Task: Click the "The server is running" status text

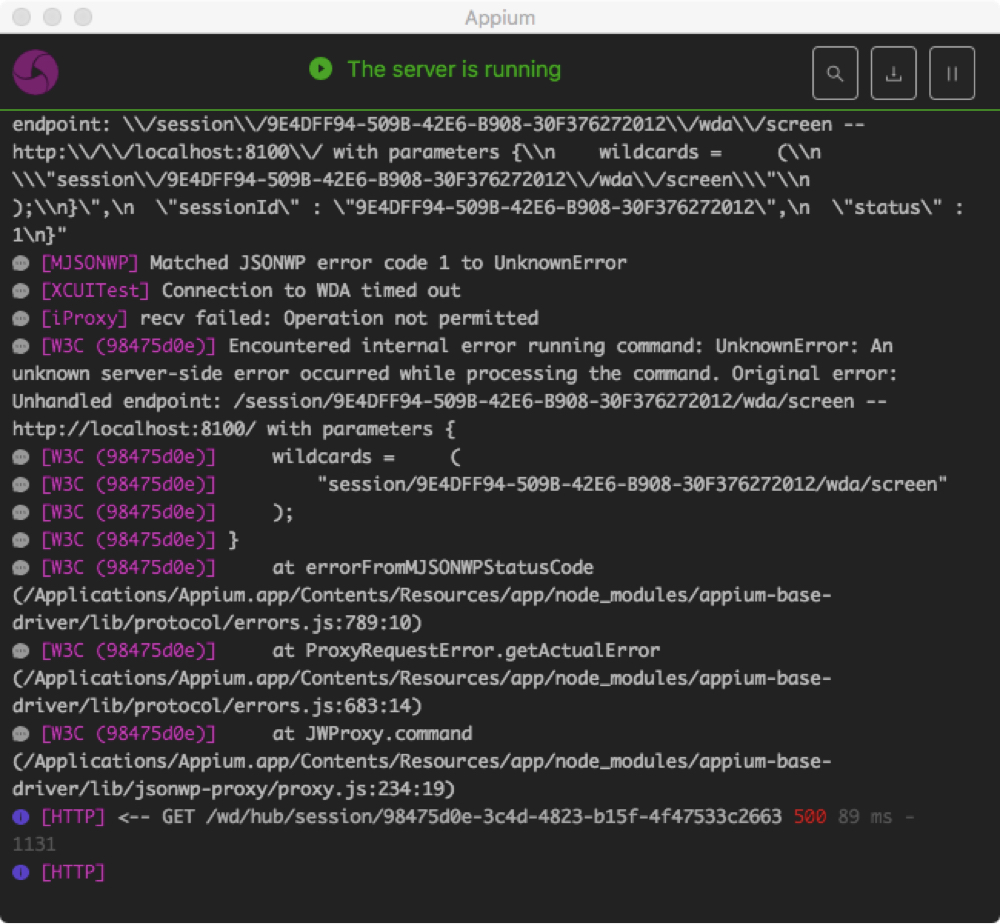Action: pyautogui.click(x=454, y=69)
